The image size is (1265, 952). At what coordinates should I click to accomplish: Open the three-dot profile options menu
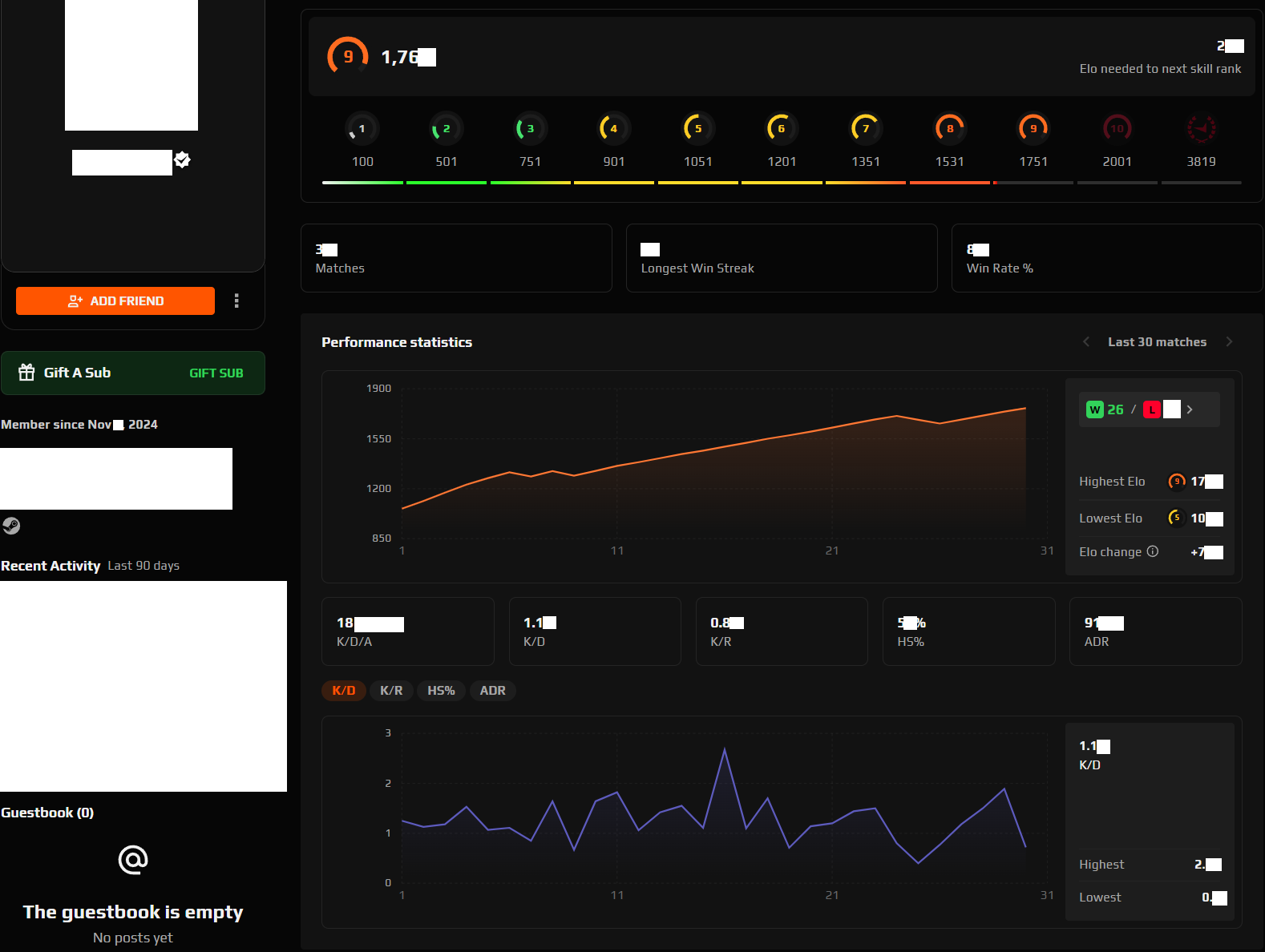[236, 301]
